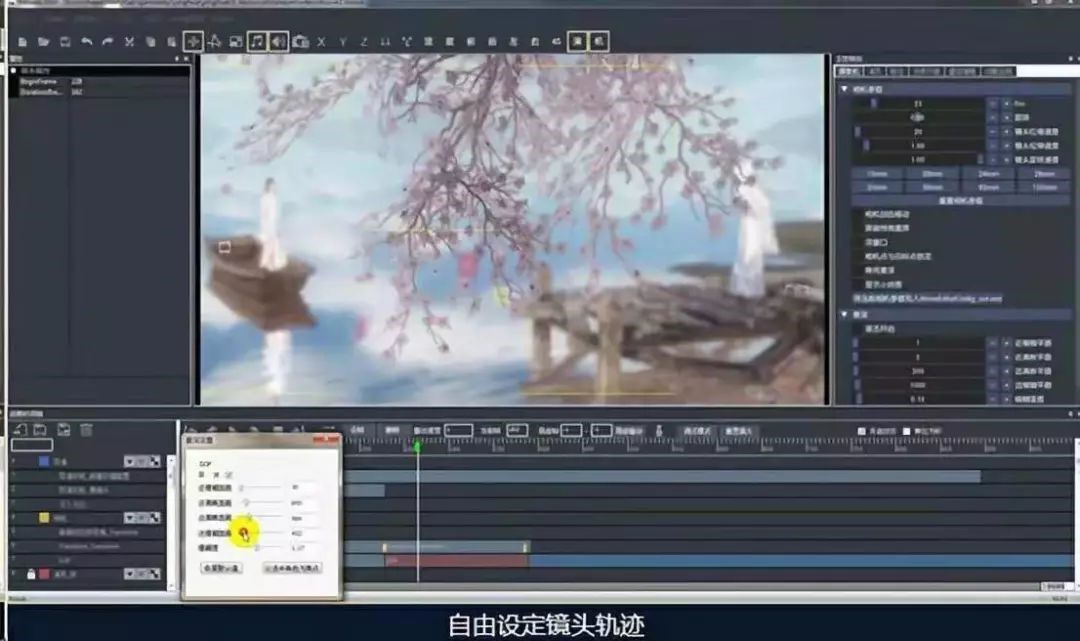Toggle the music note icon in toolbar
This screenshot has height=641, width=1080.
257,41
